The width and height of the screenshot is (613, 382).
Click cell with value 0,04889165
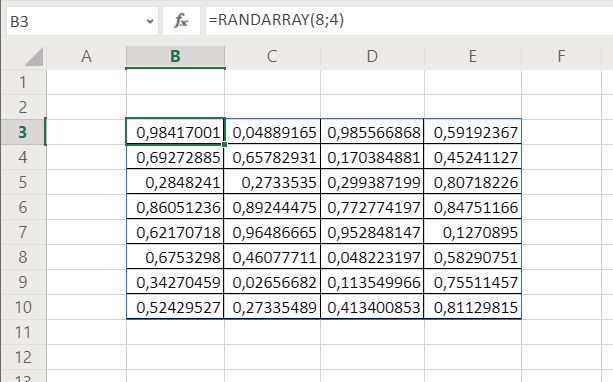272,132
